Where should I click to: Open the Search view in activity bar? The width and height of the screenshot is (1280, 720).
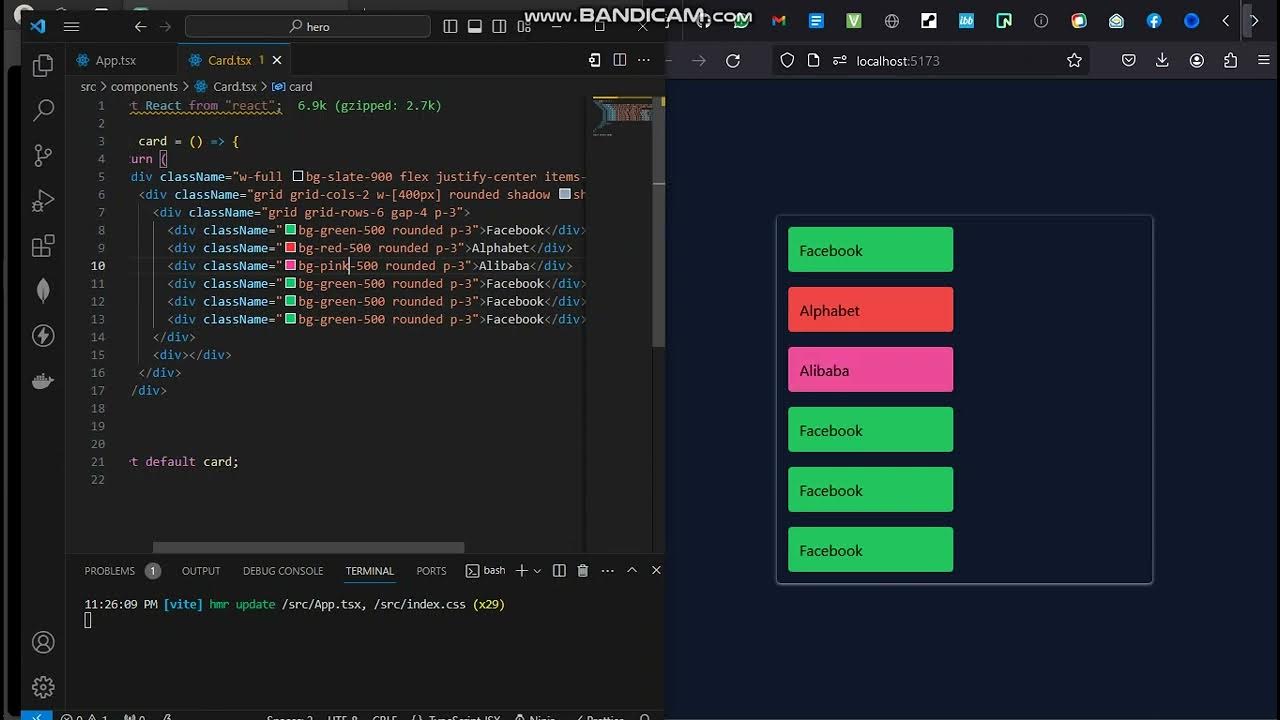coord(43,110)
